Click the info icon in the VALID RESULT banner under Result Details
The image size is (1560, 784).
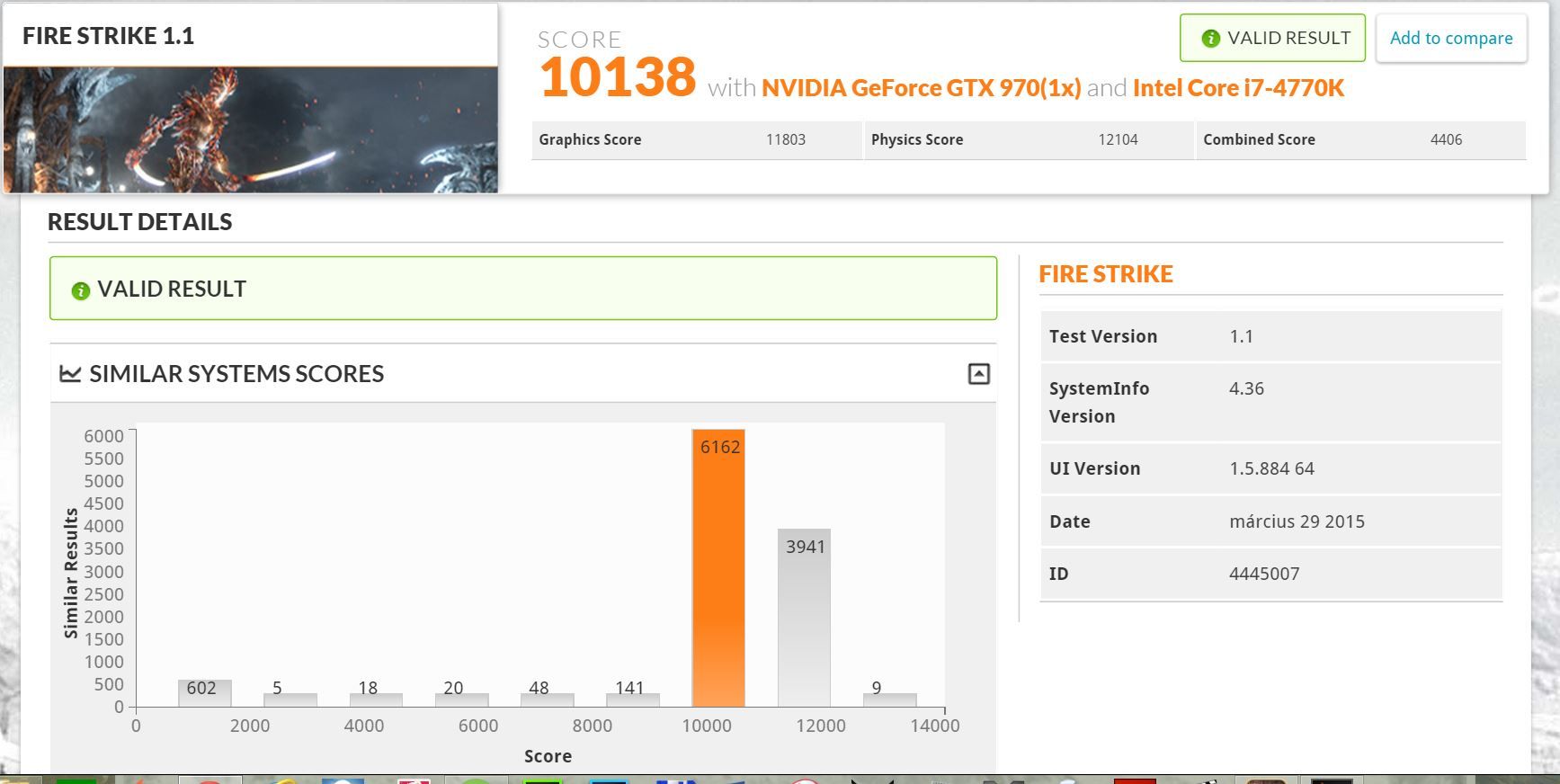coord(81,290)
